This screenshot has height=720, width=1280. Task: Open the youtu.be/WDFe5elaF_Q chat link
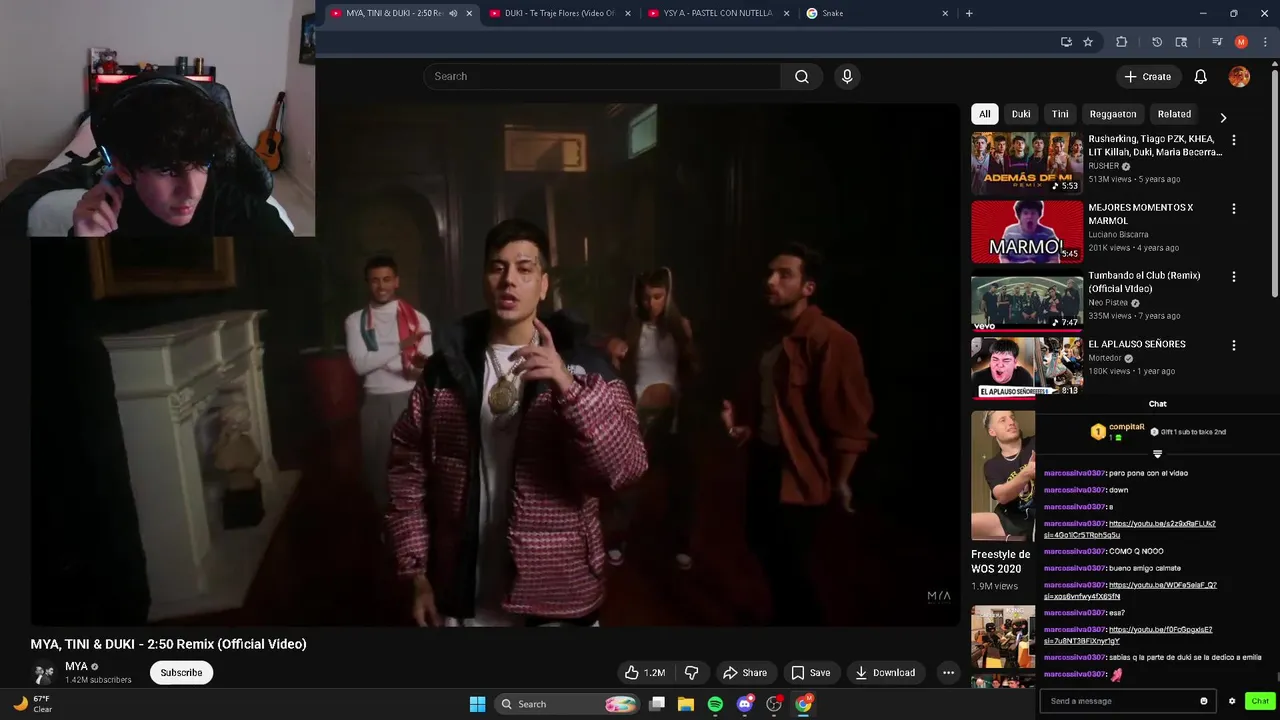(x=1130, y=591)
